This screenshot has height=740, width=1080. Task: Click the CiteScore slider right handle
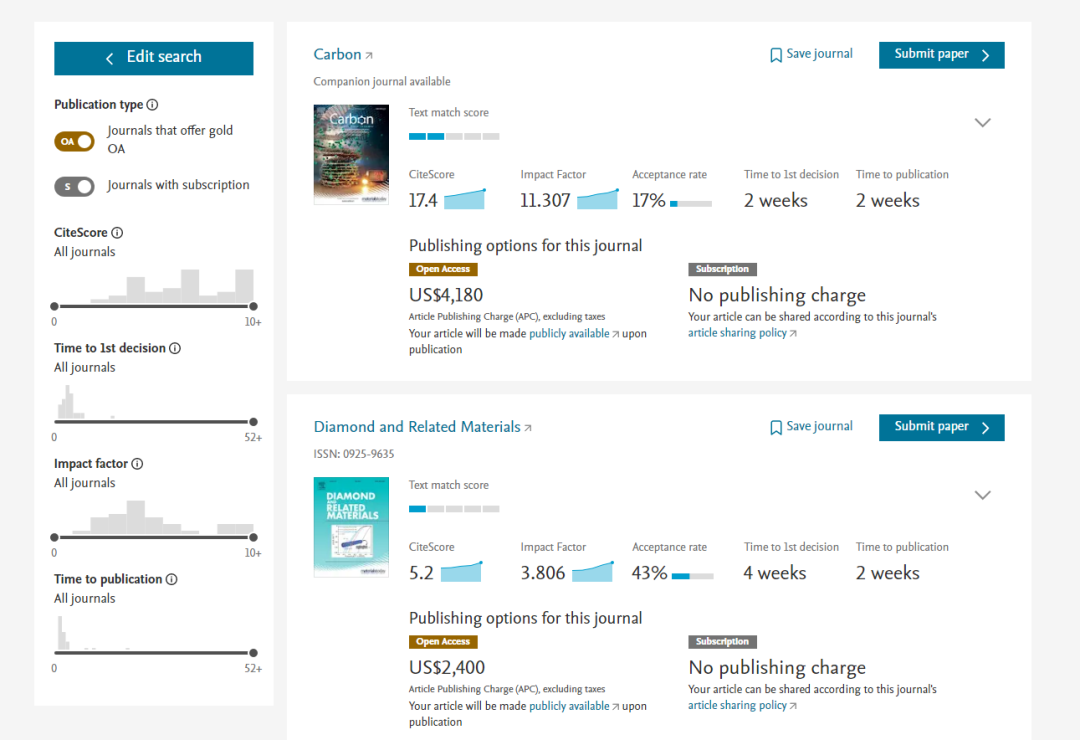tap(253, 306)
